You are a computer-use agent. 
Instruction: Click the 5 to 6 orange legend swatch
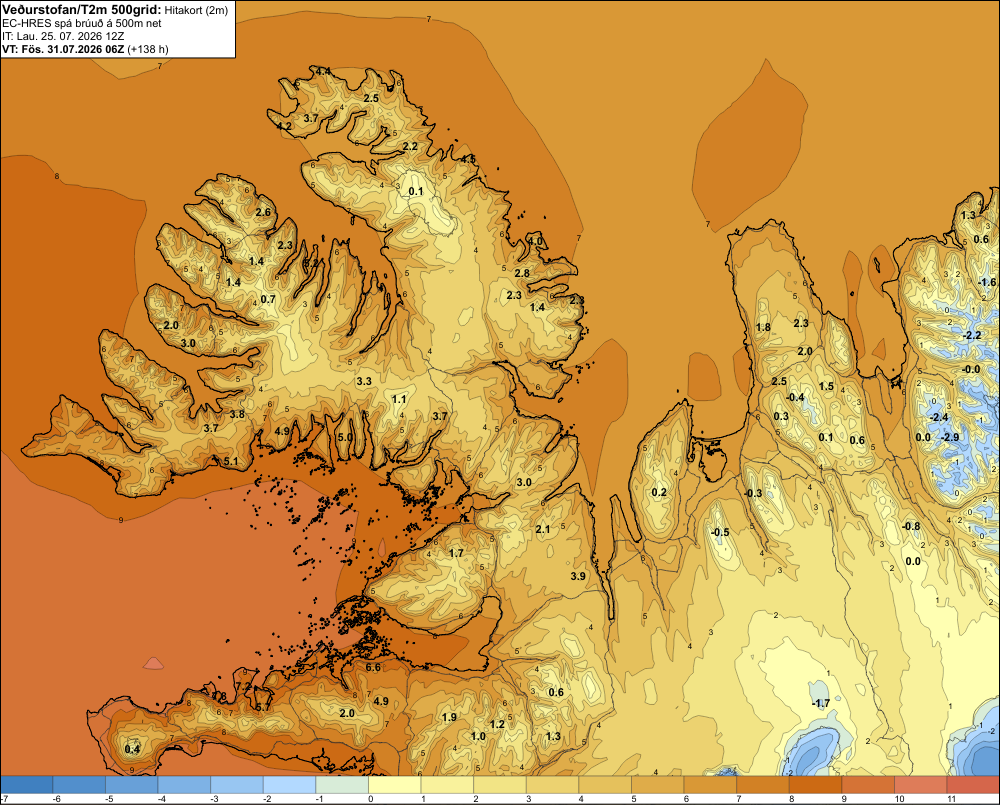pos(658,784)
